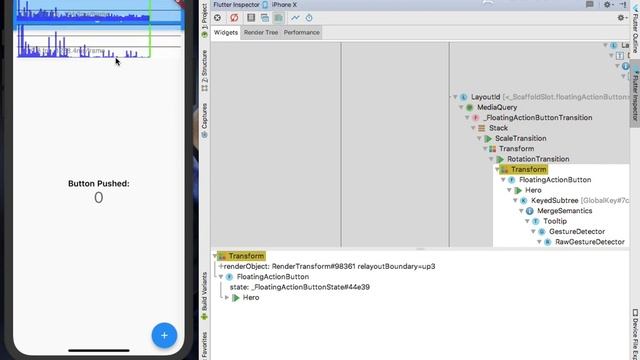640x360 pixels.
Task: Open the Structure side tool tab
Action: (204, 71)
